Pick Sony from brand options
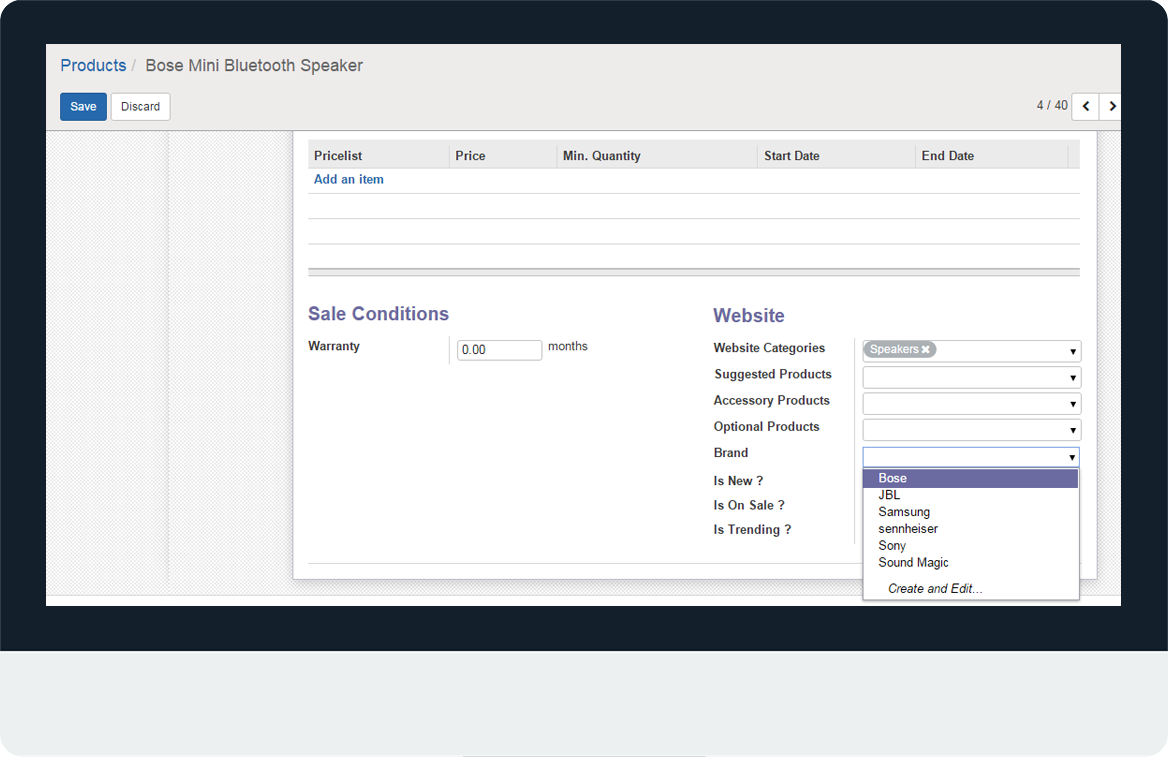 (x=971, y=546)
